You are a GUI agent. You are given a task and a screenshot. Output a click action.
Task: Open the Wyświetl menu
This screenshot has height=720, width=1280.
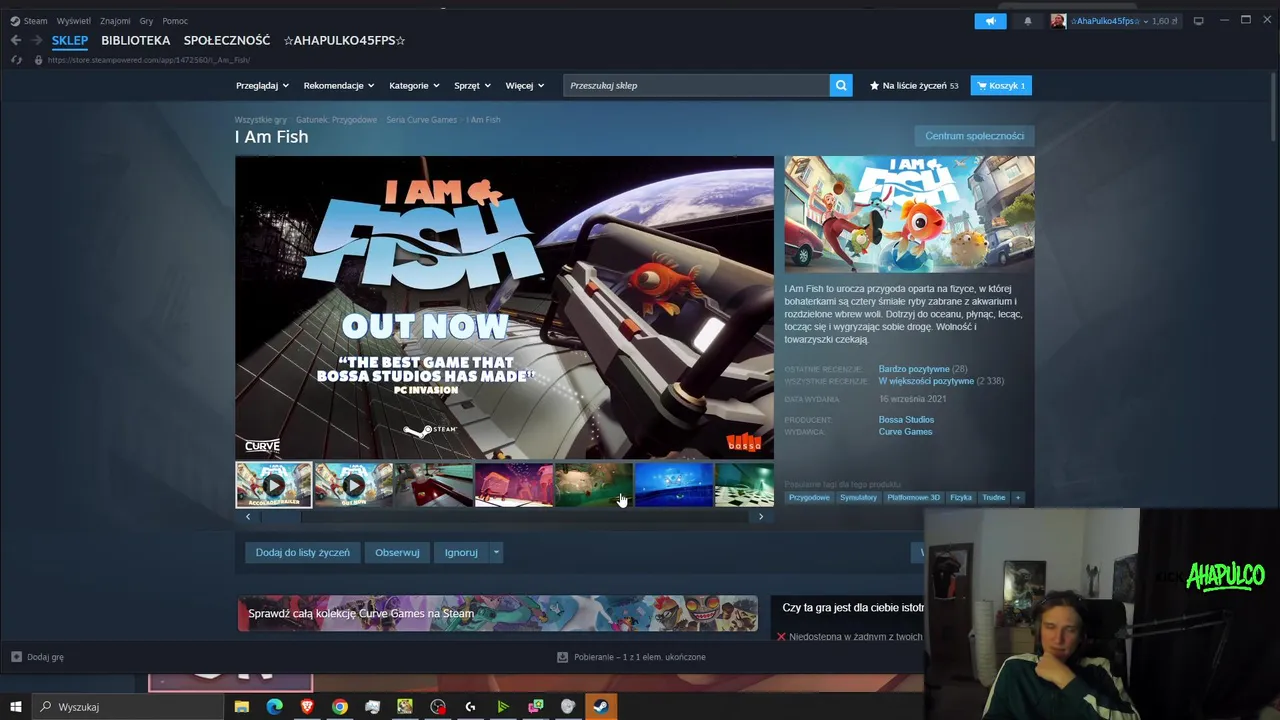pos(73,21)
